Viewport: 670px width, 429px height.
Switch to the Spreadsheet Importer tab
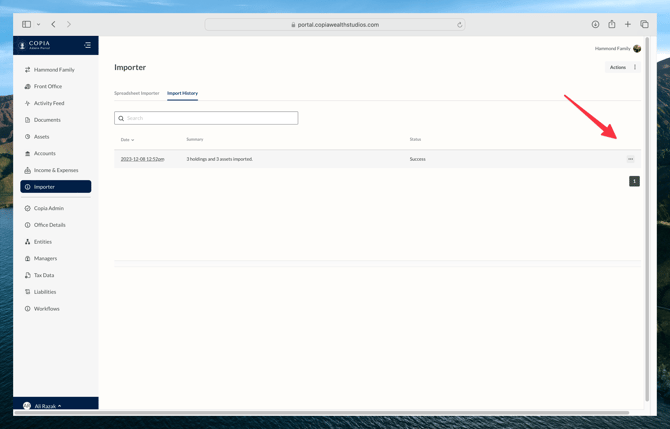coord(136,93)
